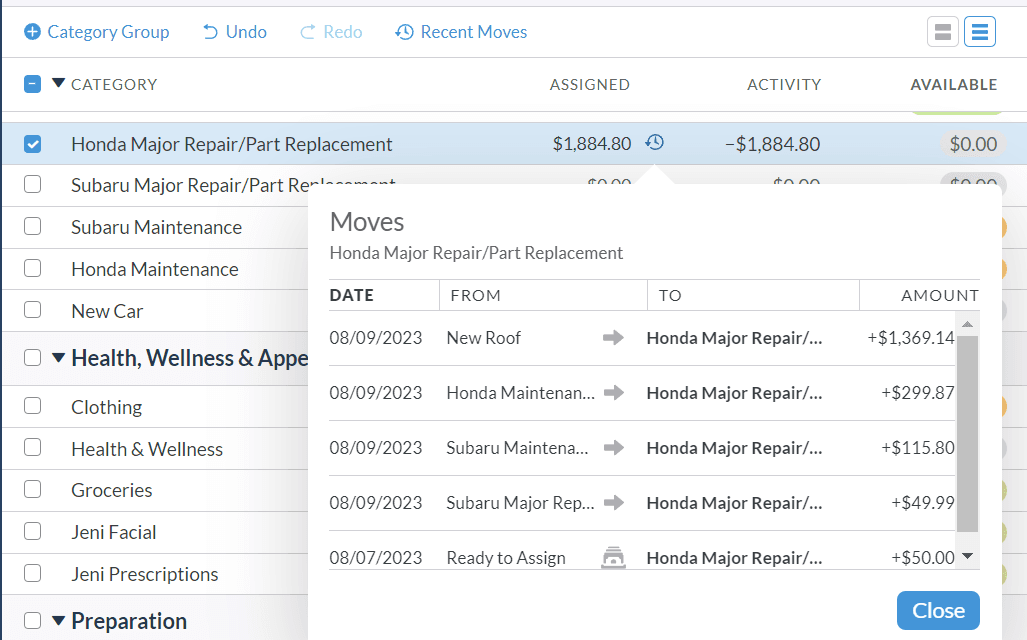Image resolution: width=1027 pixels, height=640 pixels.
Task: Check the Jeni Prescriptions checkbox
Action: pos(32,573)
